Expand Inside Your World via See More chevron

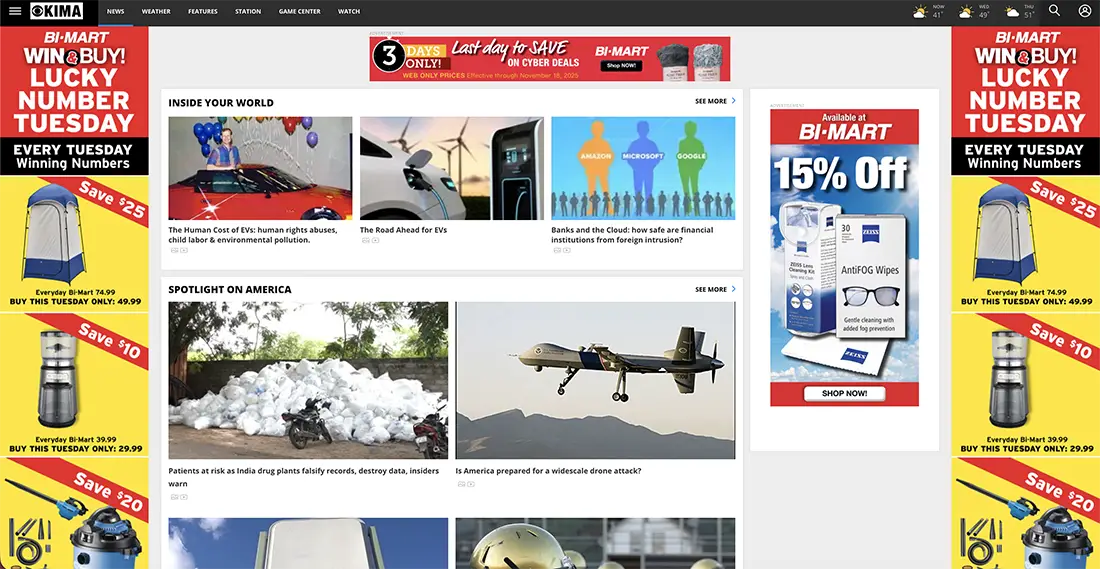tap(733, 101)
